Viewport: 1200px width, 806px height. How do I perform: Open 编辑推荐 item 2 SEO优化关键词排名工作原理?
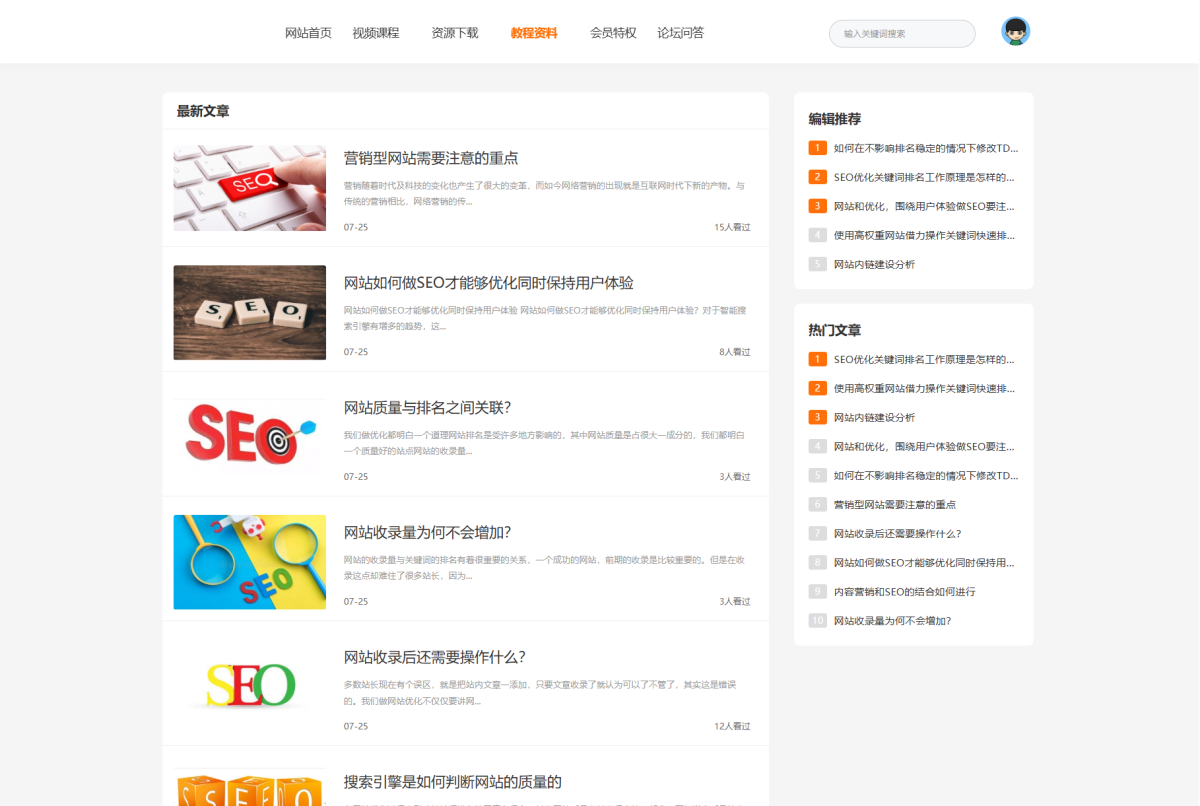[924, 177]
